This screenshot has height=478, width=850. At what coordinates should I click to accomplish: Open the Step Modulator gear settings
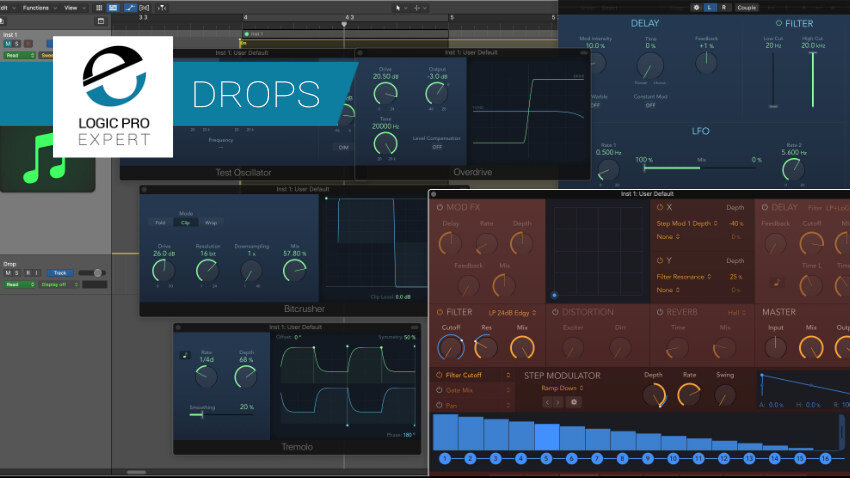pyautogui.click(x=574, y=402)
